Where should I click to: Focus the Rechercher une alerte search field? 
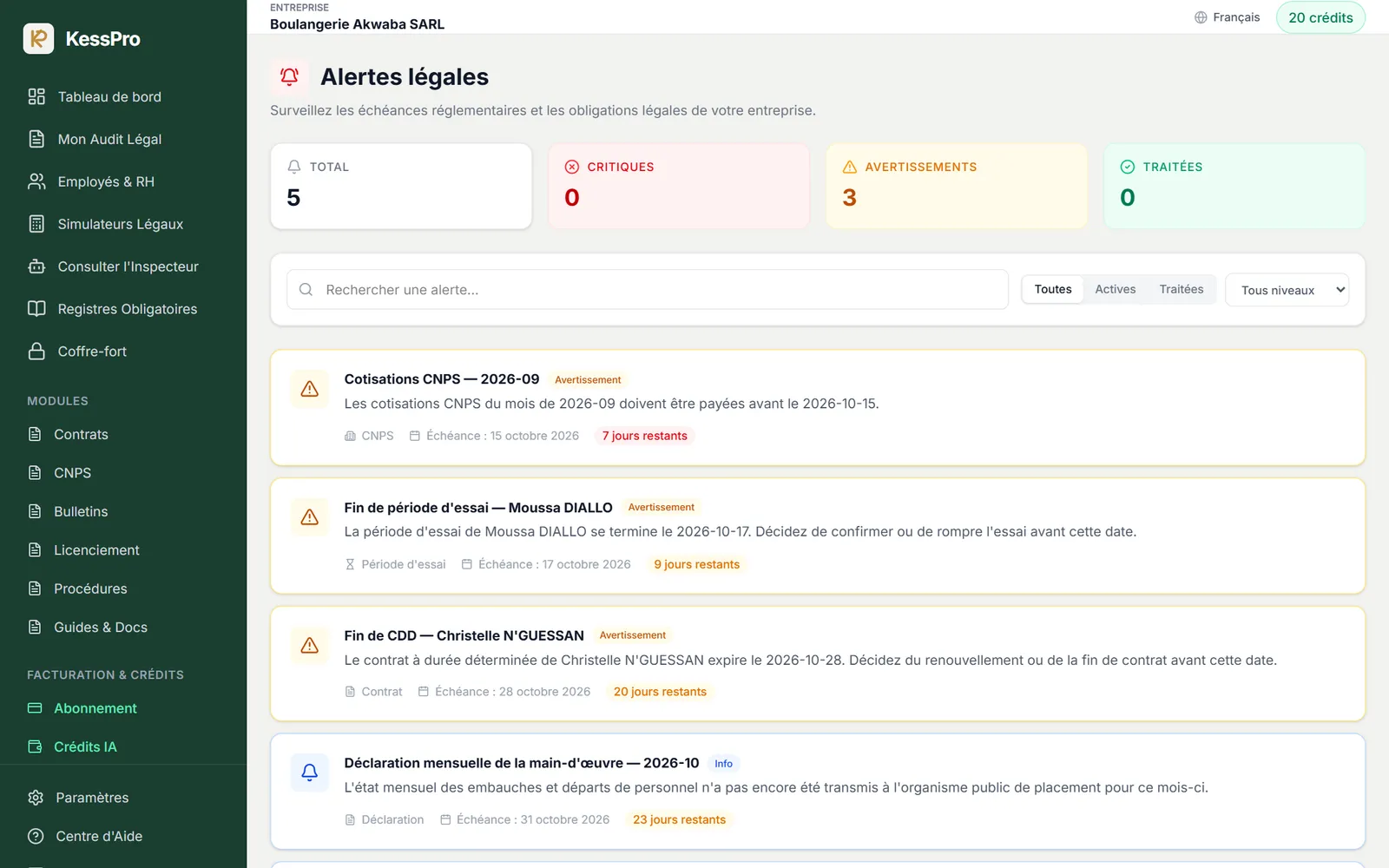coord(648,290)
